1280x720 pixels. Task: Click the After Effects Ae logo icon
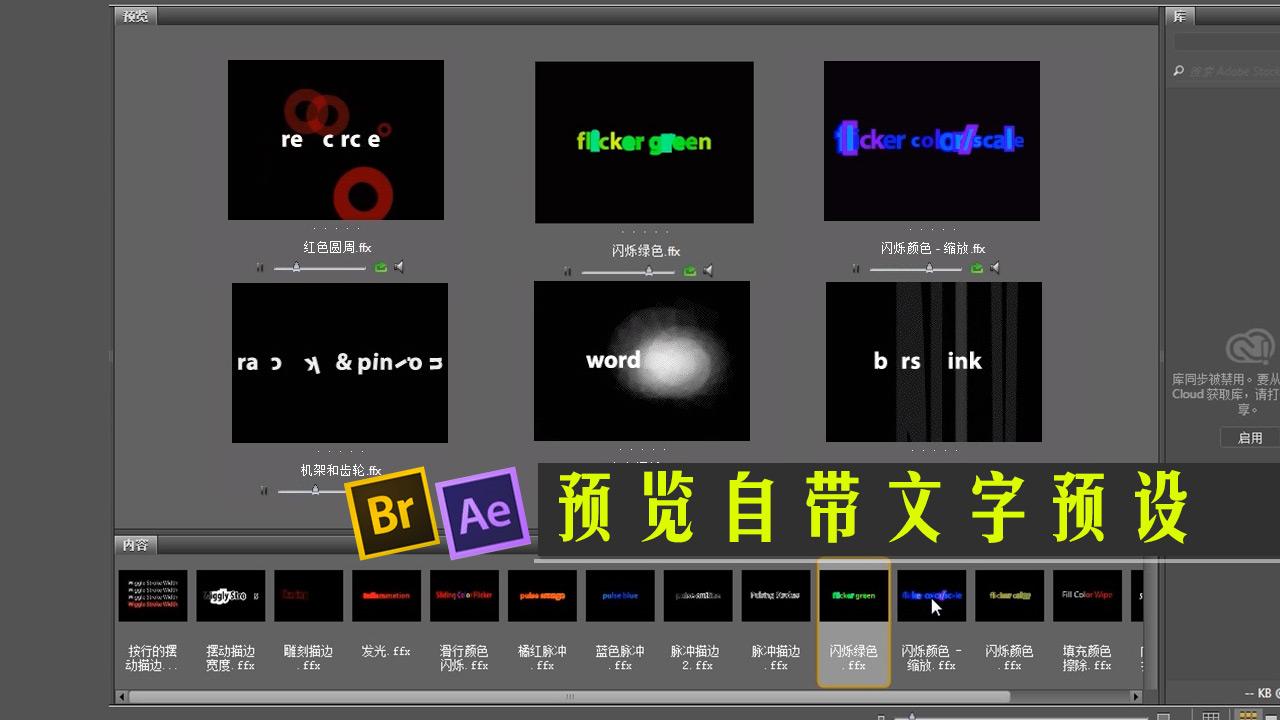483,513
